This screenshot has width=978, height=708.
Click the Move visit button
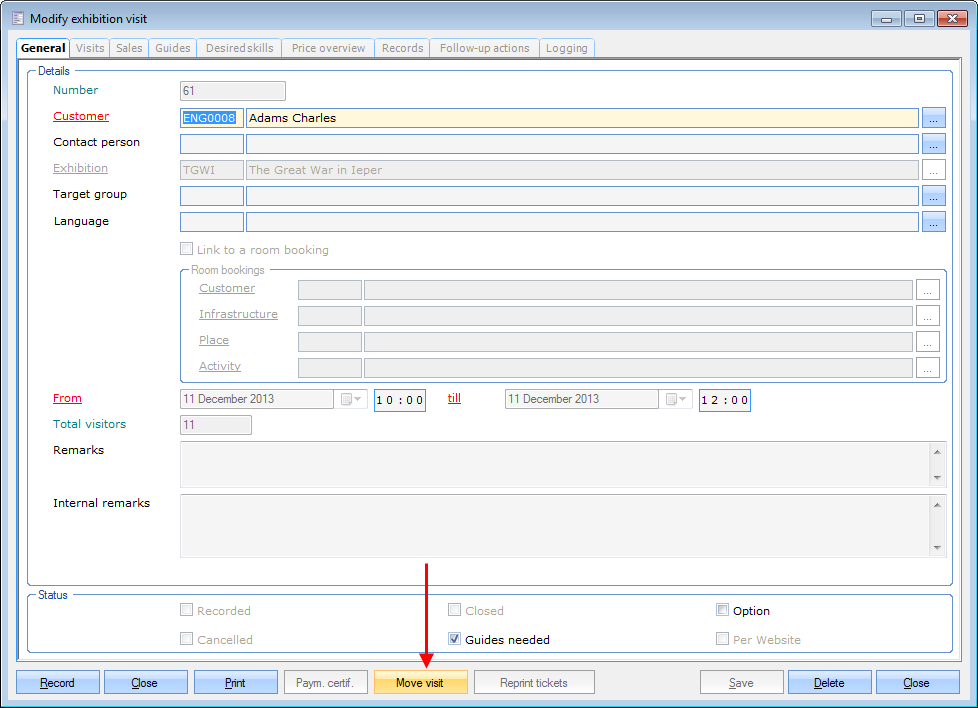tap(420, 683)
